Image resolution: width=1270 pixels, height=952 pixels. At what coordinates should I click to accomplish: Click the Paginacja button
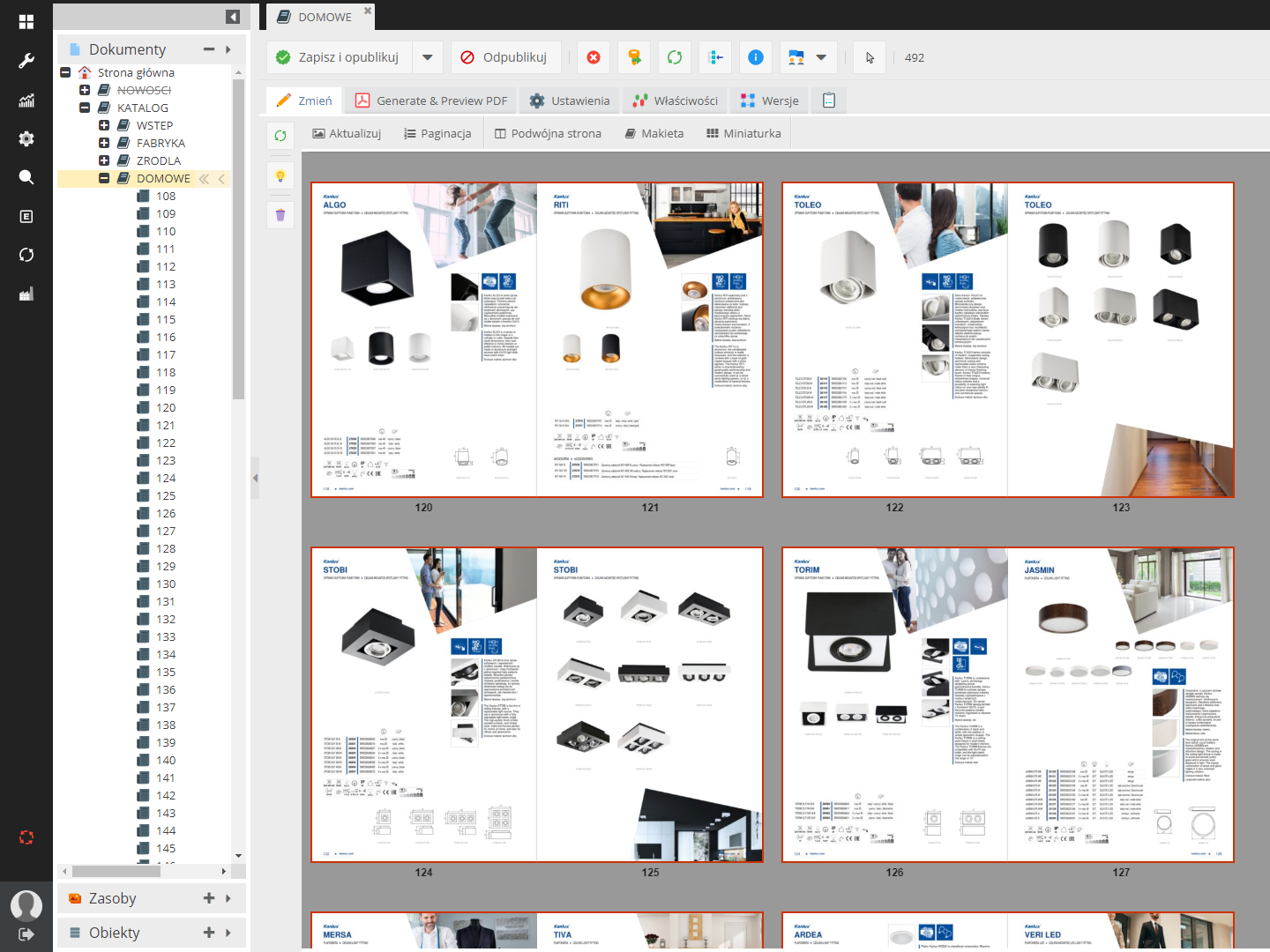pyautogui.click(x=437, y=133)
